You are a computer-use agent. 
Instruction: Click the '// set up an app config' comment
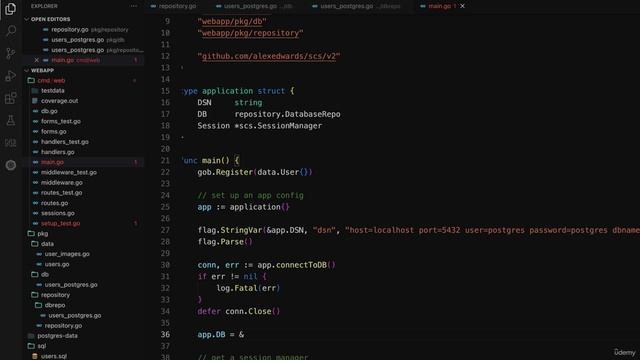tap(251, 196)
